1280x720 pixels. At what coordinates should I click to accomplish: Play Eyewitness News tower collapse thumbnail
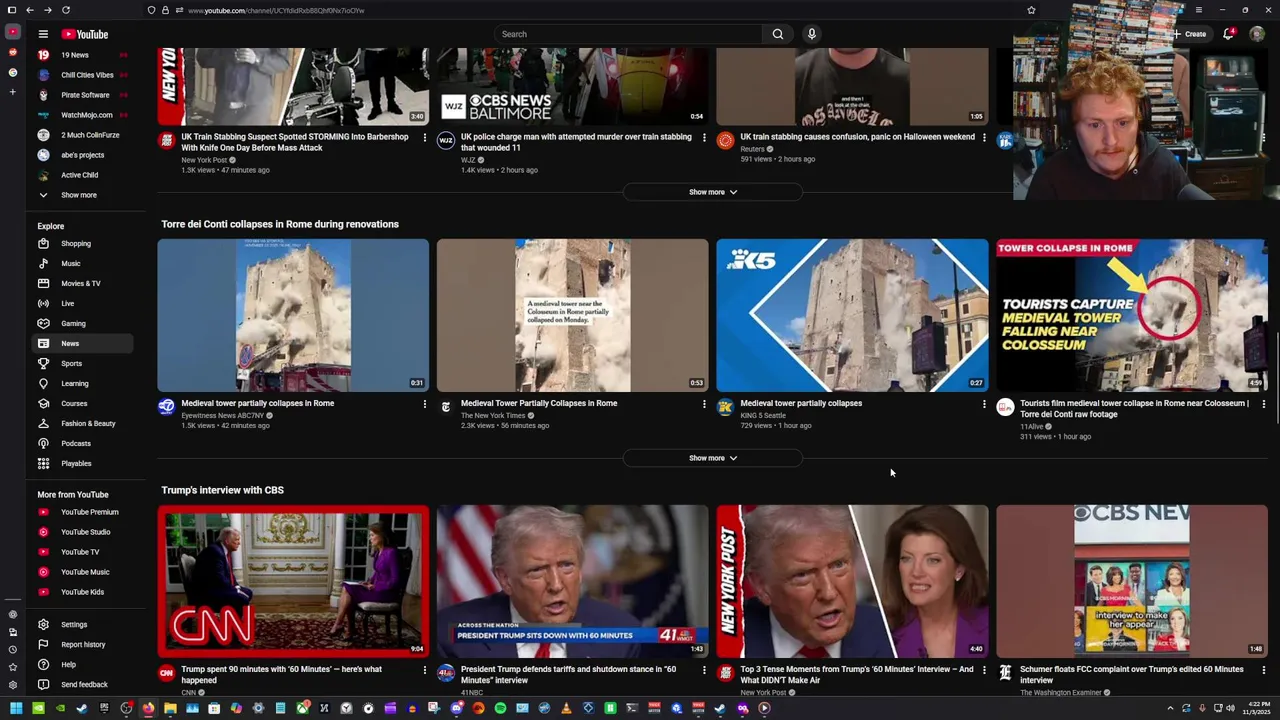293,315
